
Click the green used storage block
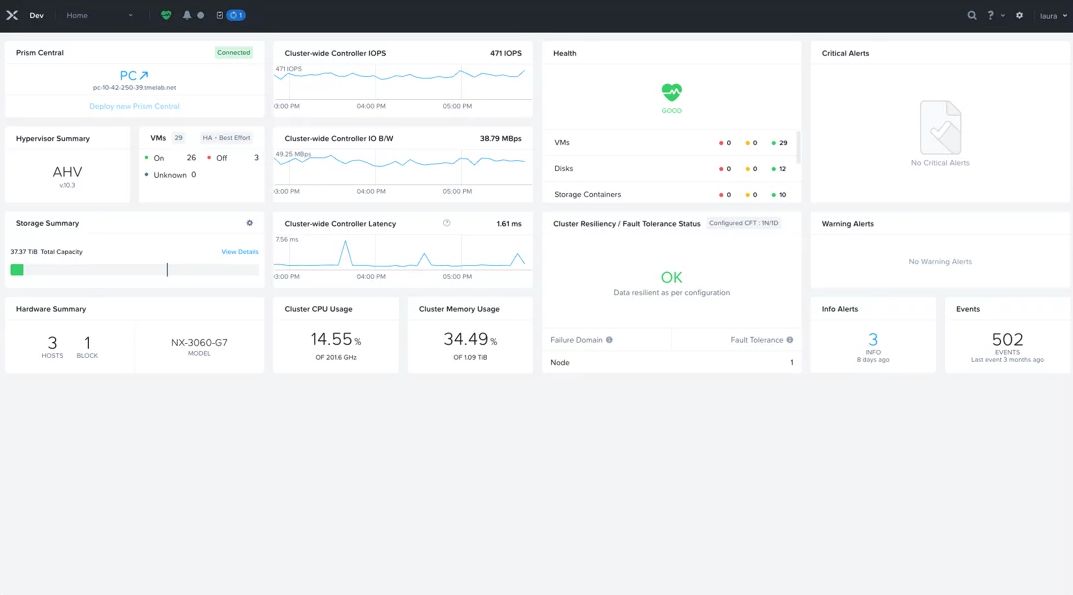tap(17, 270)
